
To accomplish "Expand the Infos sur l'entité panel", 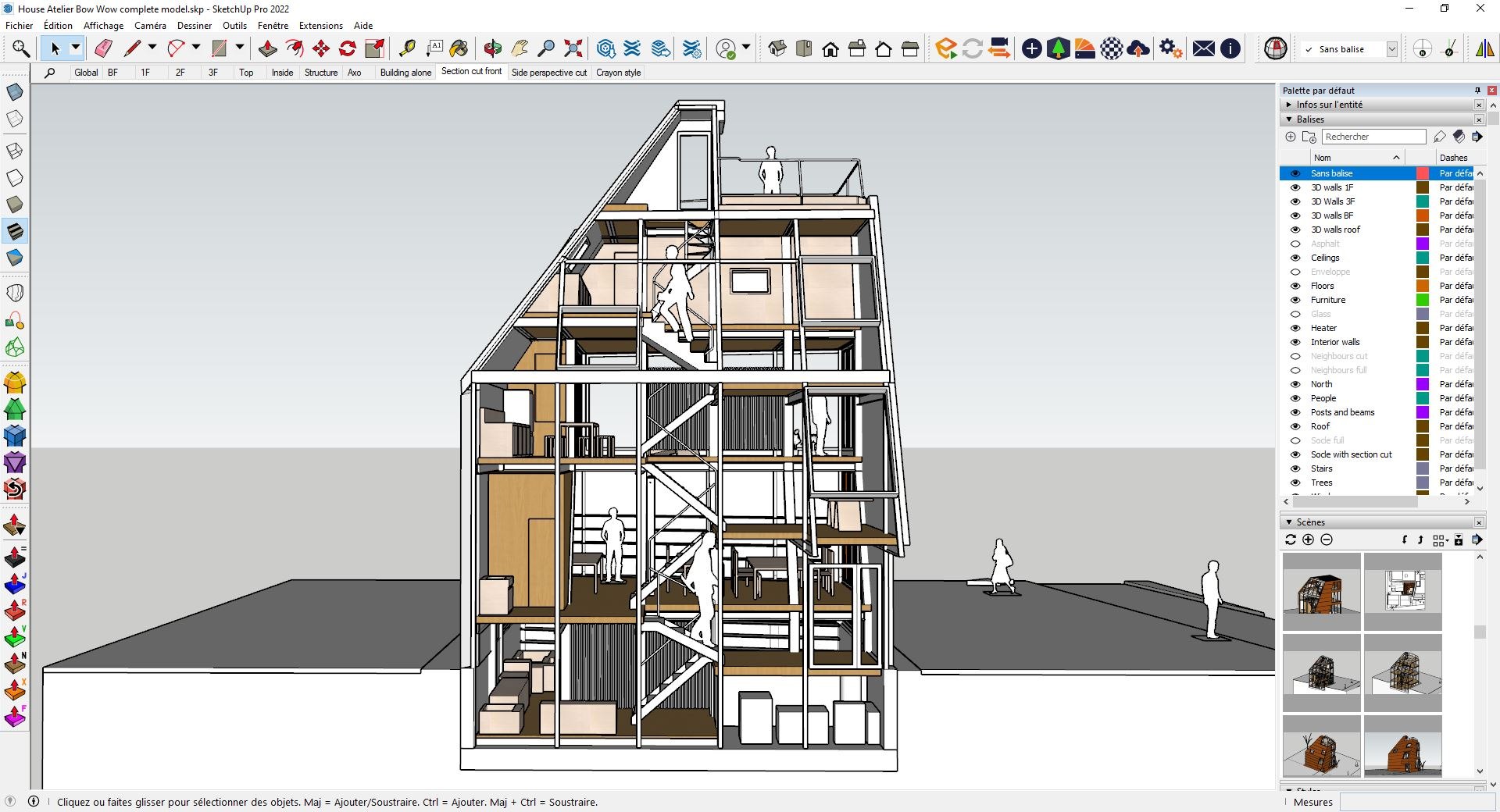I will coord(1289,105).
